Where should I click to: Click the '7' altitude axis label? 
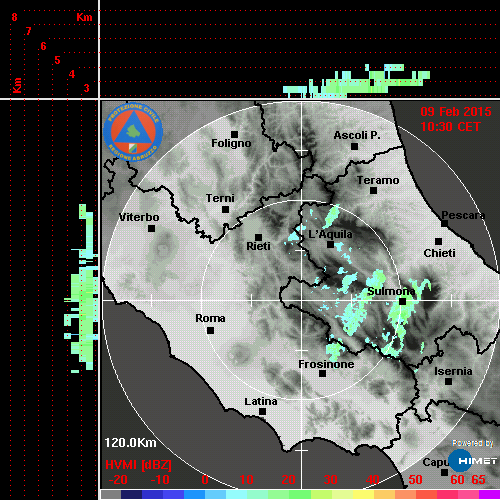pyautogui.click(x=29, y=31)
